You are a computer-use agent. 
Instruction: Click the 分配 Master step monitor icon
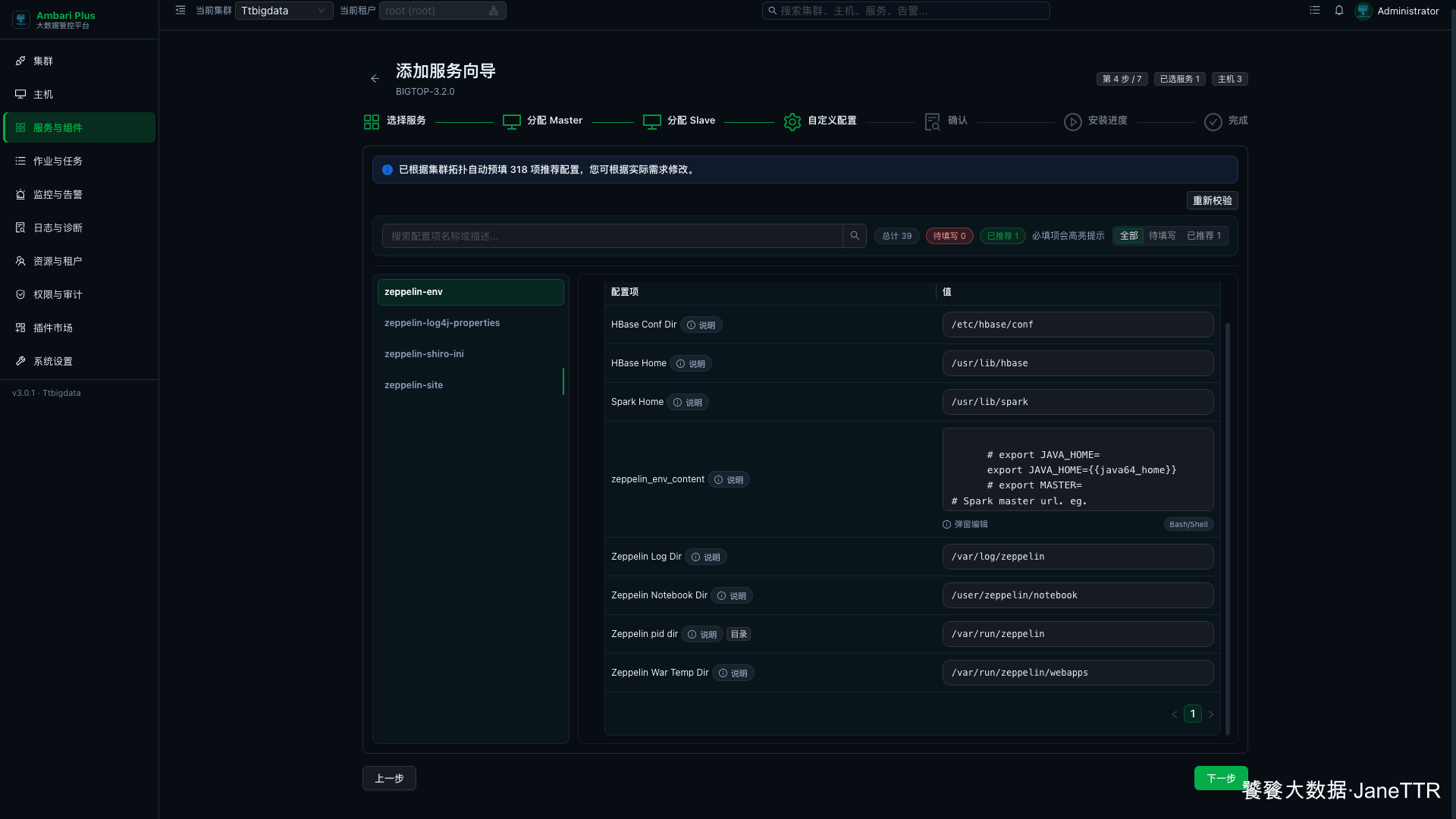tap(512, 122)
